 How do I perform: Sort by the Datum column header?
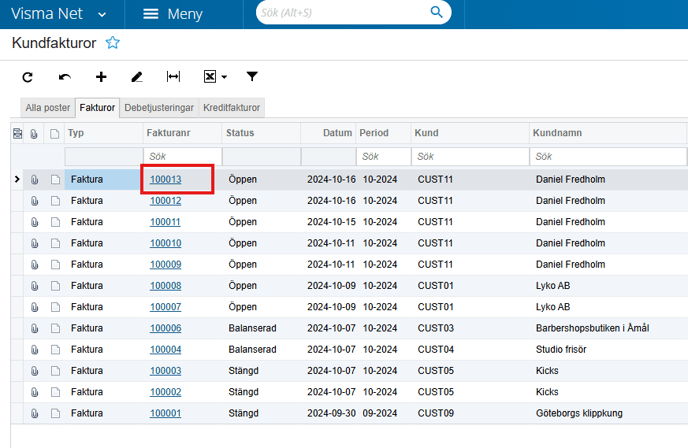pos(328,133)
